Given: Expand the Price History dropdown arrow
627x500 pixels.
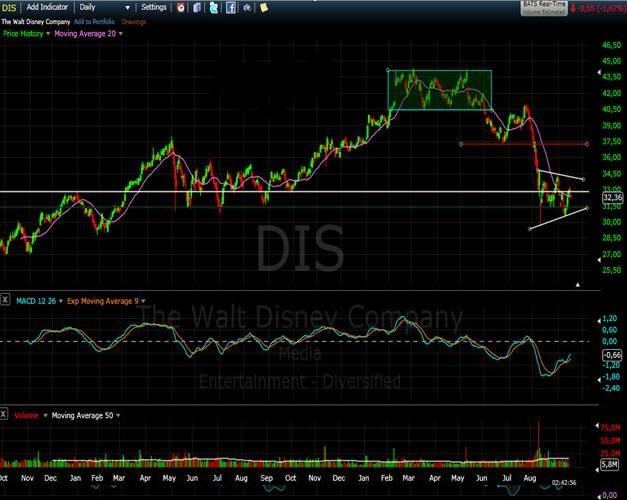Looking at the screenshot, I should click(x=48, y=34).
